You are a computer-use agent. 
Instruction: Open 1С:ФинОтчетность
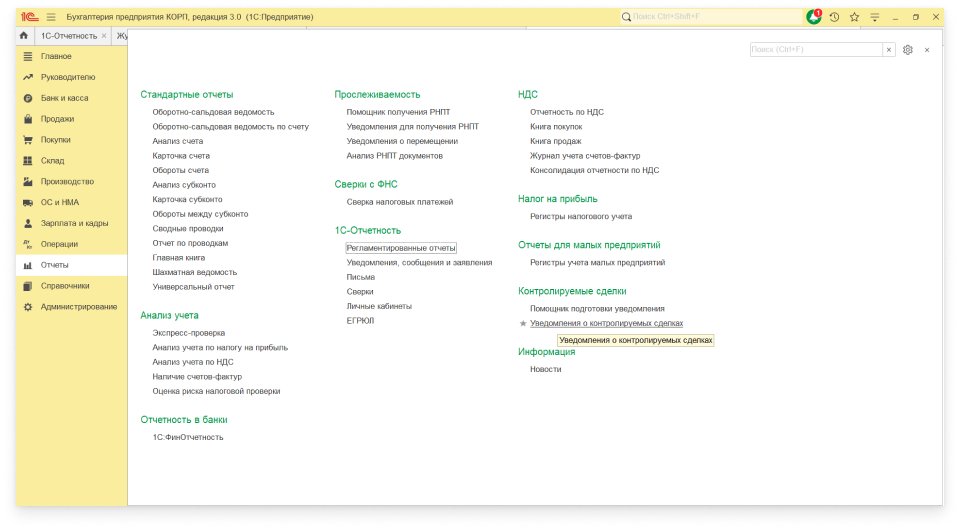(x=188, y=437)
